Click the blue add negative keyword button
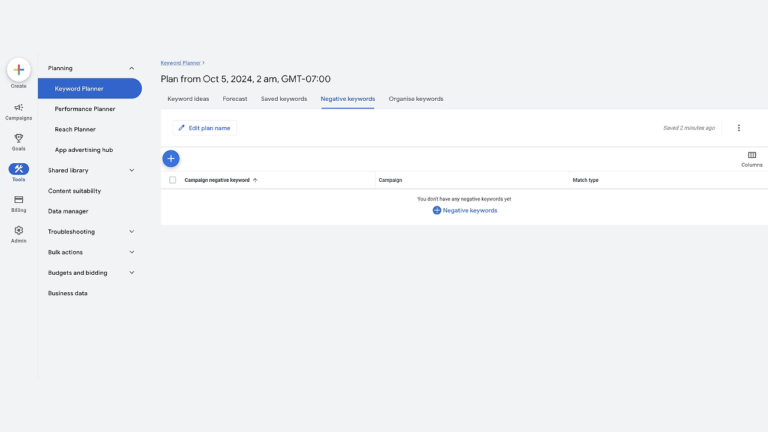The width and height of the screenshot is (768, 432). 171,159
